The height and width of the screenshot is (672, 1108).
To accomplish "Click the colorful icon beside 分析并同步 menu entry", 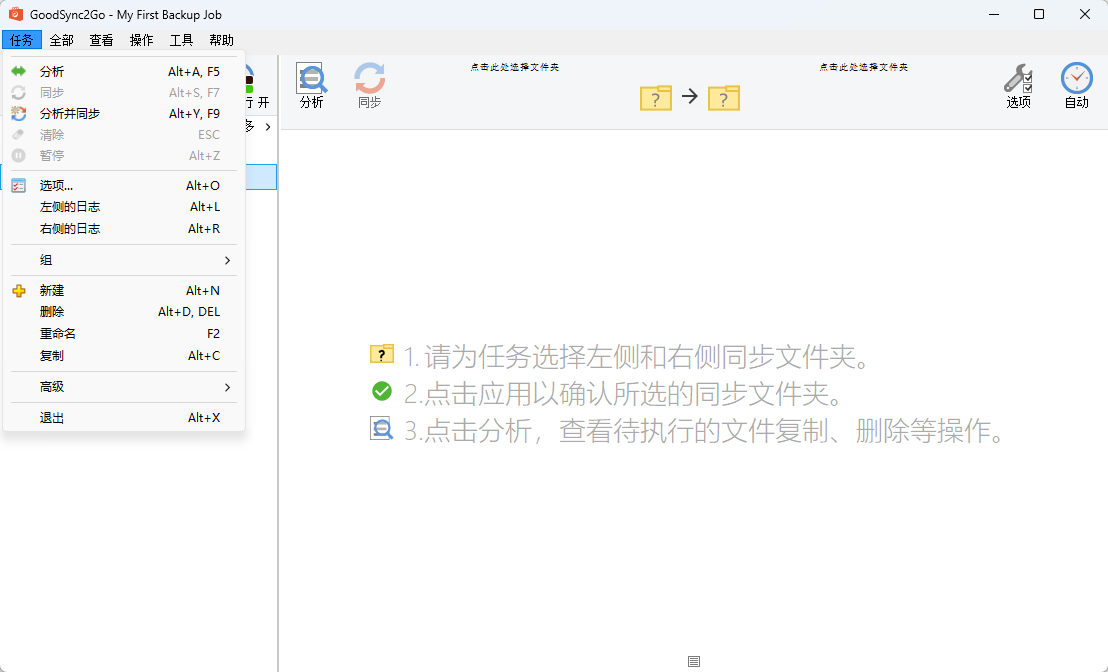I will 18,113.
